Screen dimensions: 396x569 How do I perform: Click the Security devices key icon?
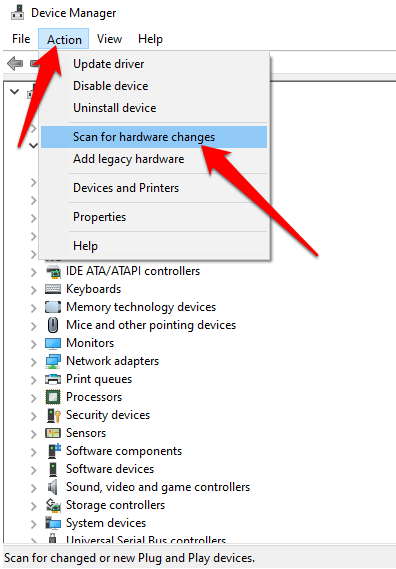(54, 416)
